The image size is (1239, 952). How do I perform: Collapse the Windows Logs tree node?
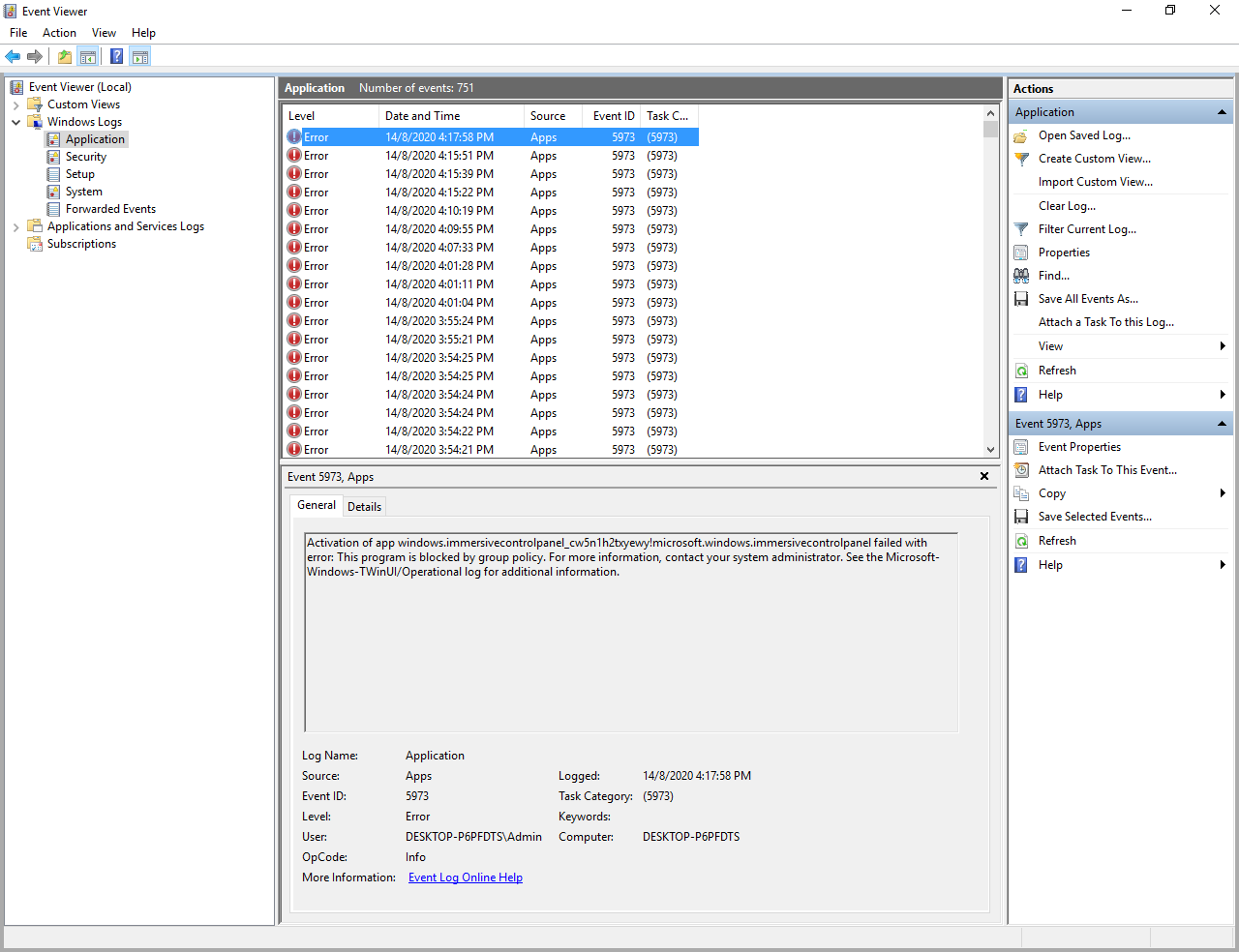[15, 122]
